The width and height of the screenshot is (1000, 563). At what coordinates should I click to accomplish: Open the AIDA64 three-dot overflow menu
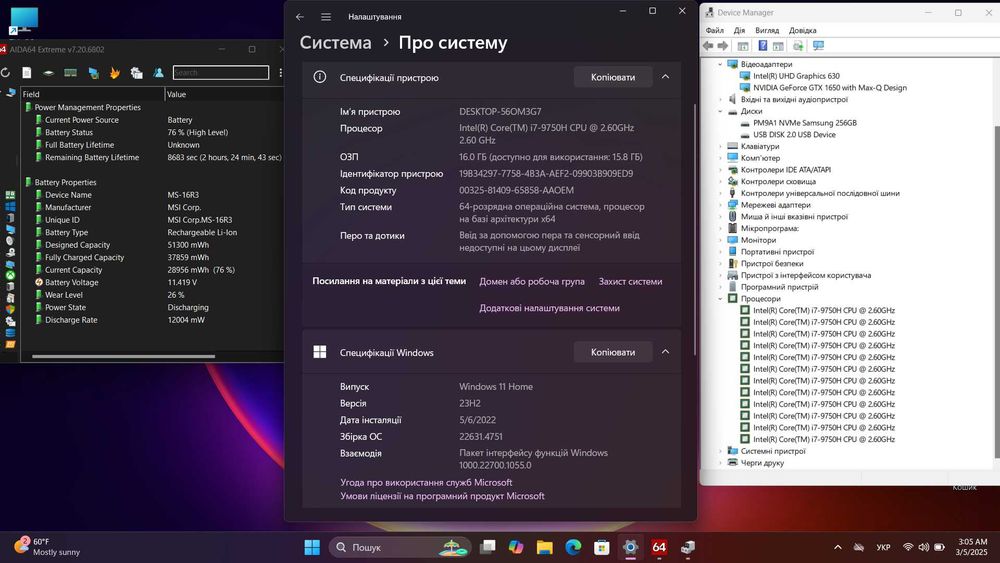(281, 73)
